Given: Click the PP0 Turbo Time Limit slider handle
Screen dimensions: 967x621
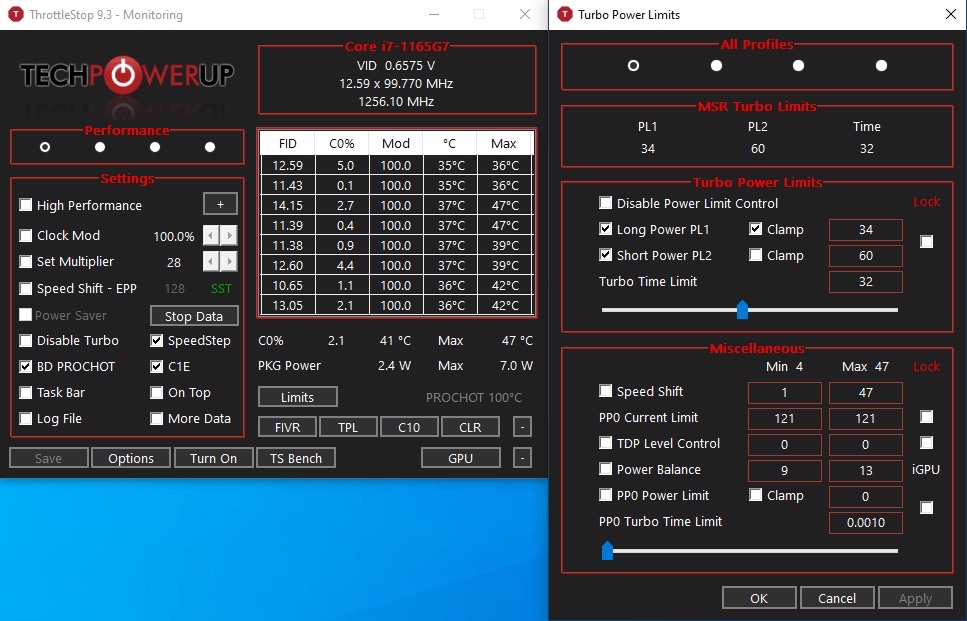Looking at the screenshot, I should point(607,550).
